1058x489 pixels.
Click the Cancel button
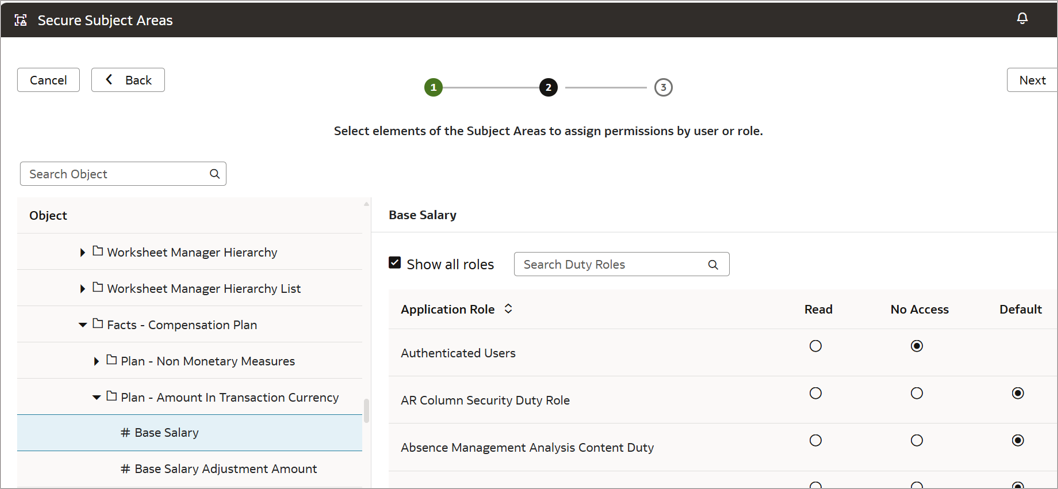point(48,80)
